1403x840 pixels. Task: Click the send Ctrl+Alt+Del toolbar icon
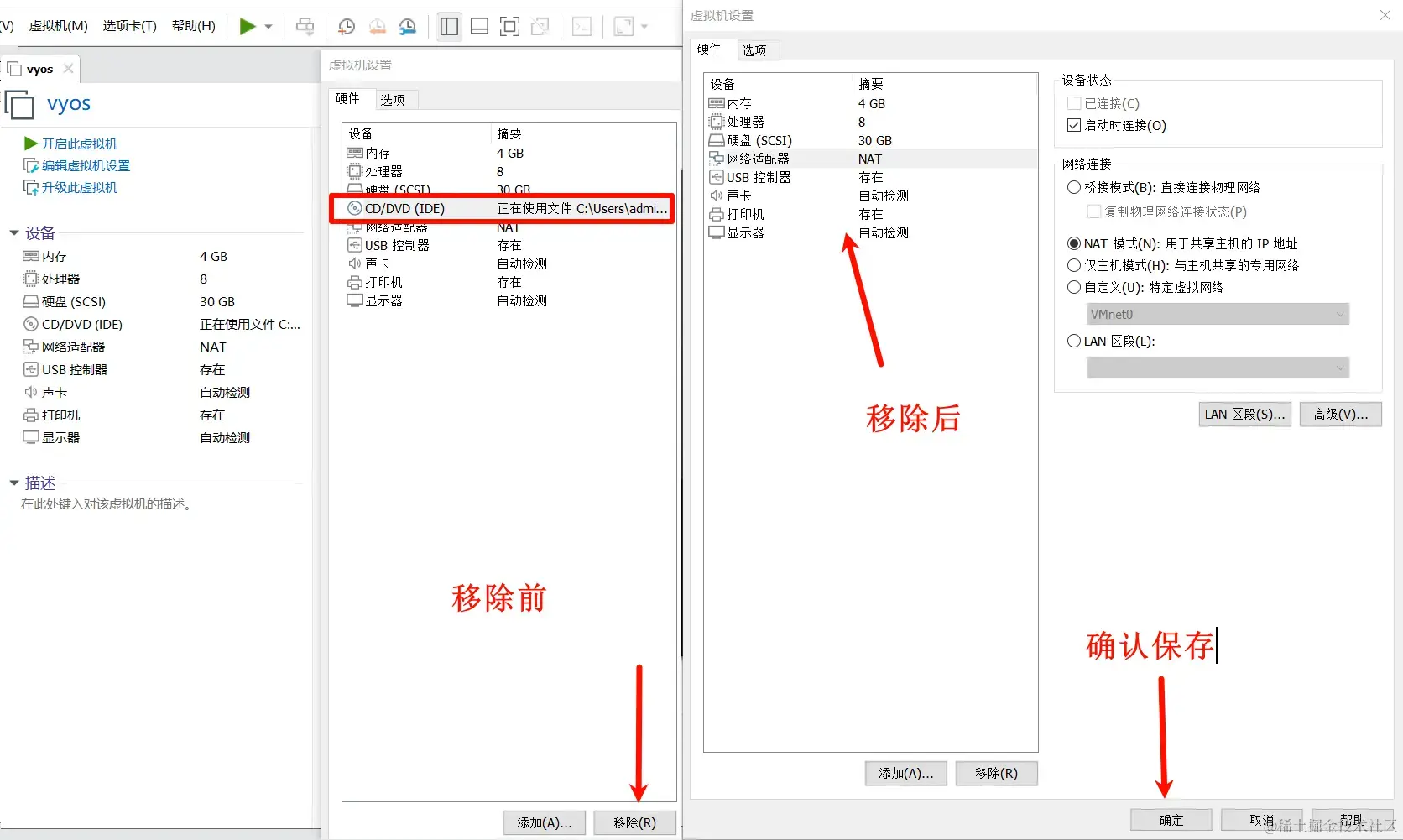pyautogui.click(x=305, y=27)
